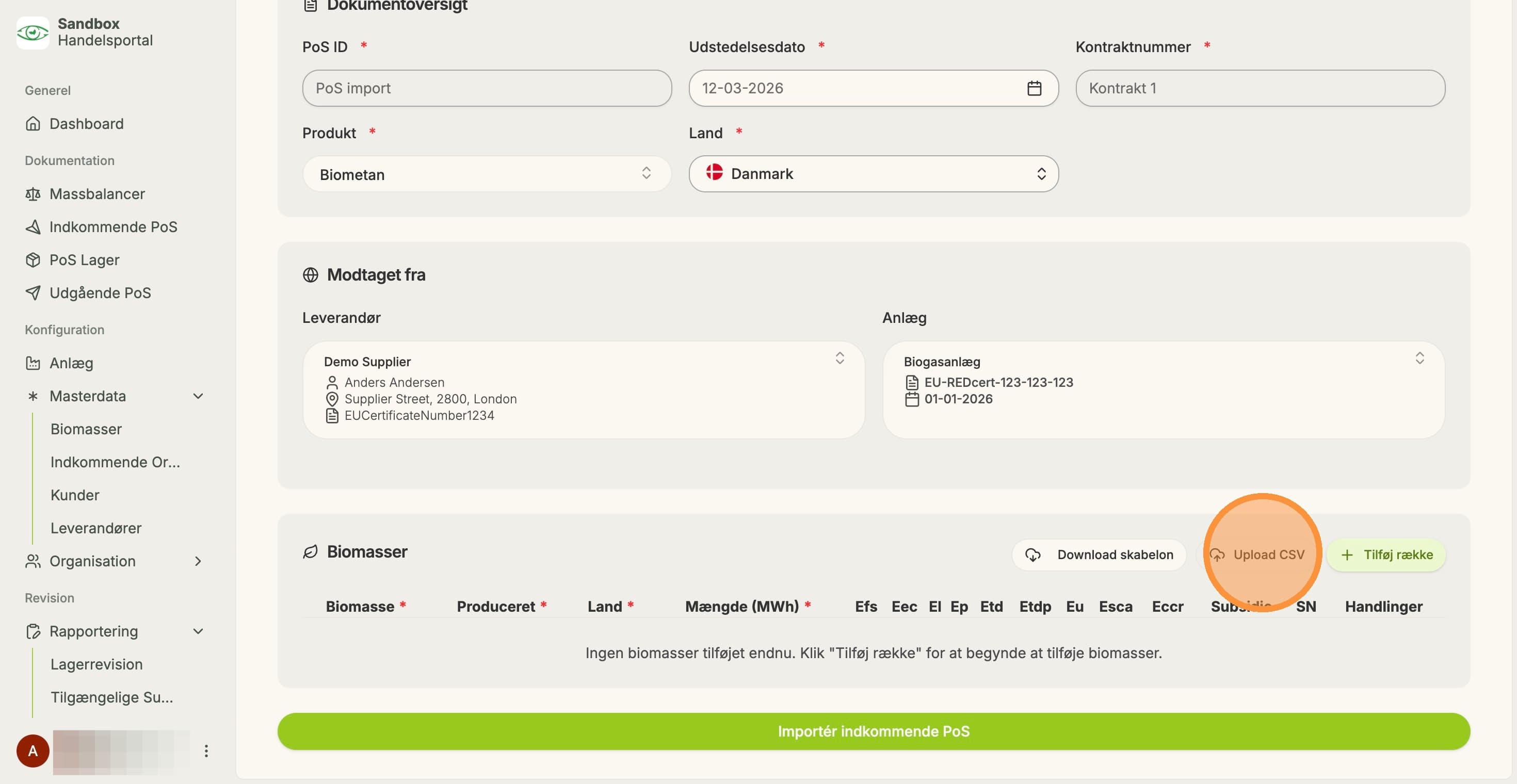Click the Sandbox eye logo icon

[x=33, y=32]
